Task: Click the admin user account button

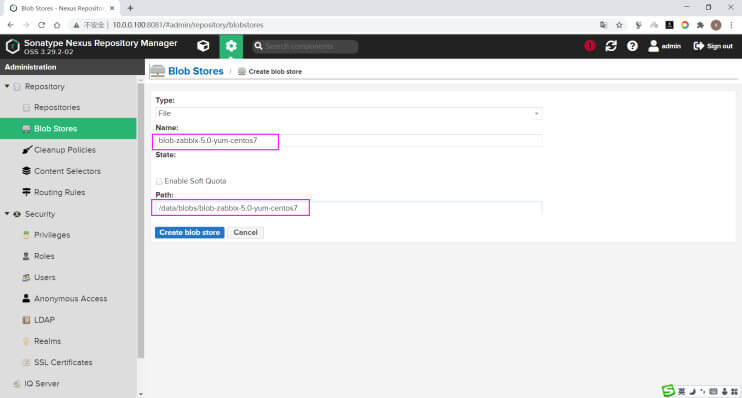Action: (x=664, y=46)
